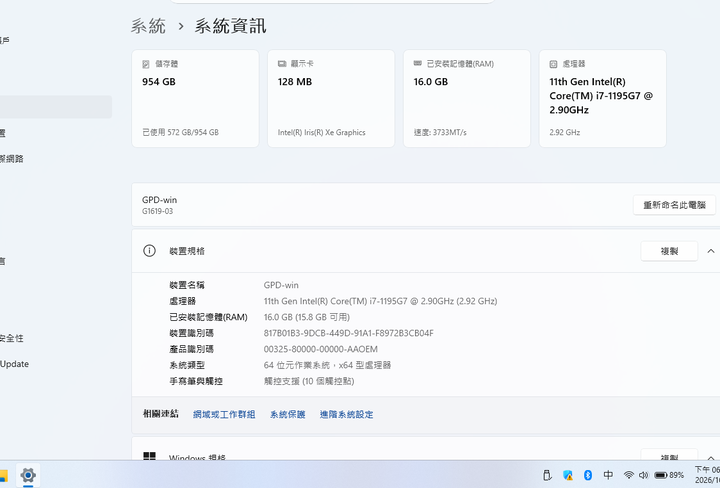The height and width of the screenshot is (488, 720).
Task: Copy device specifications with 複製 button
Action: coord(669,251)
